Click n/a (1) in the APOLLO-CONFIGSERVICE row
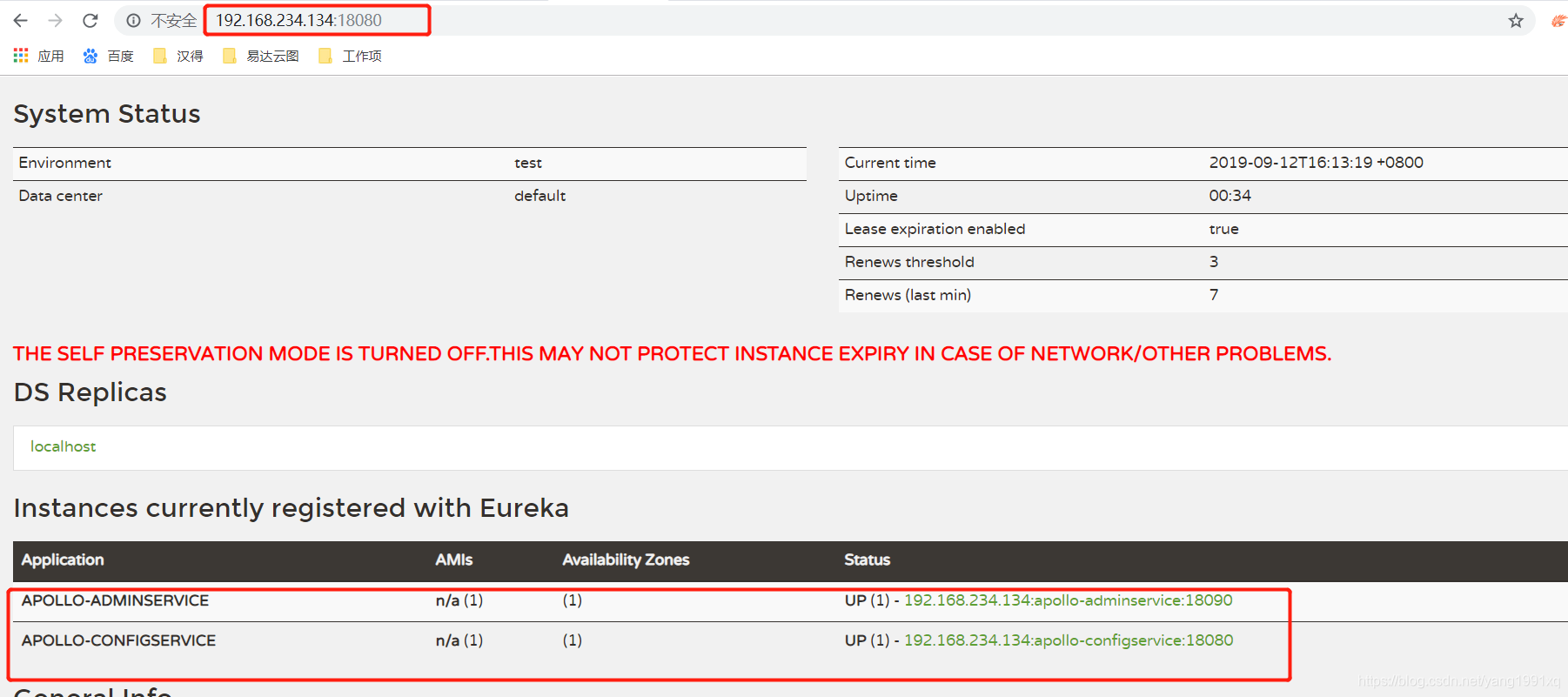 [x=459, y=640]
